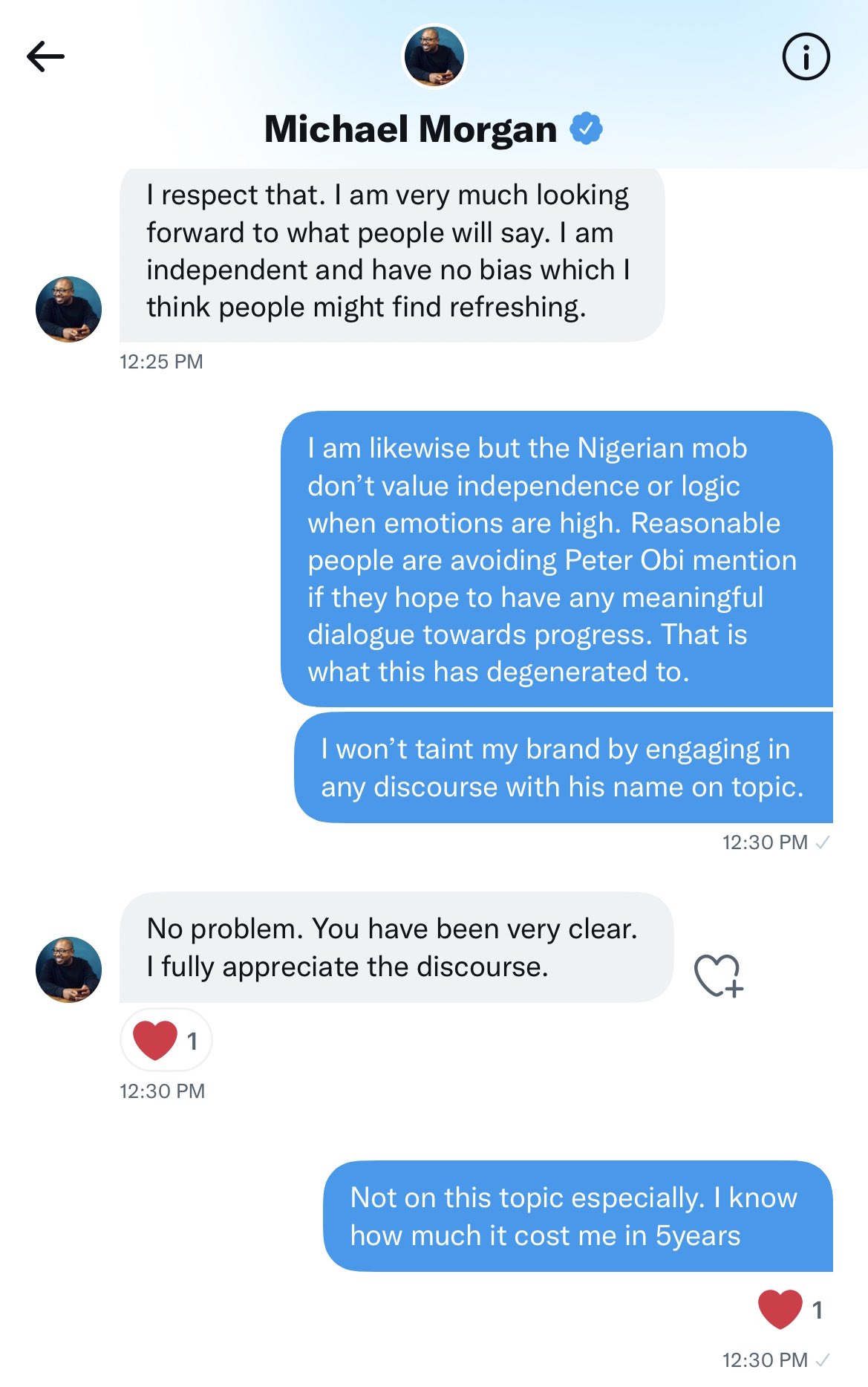Open Michael Morgan's profile from header name

(411, 129)
